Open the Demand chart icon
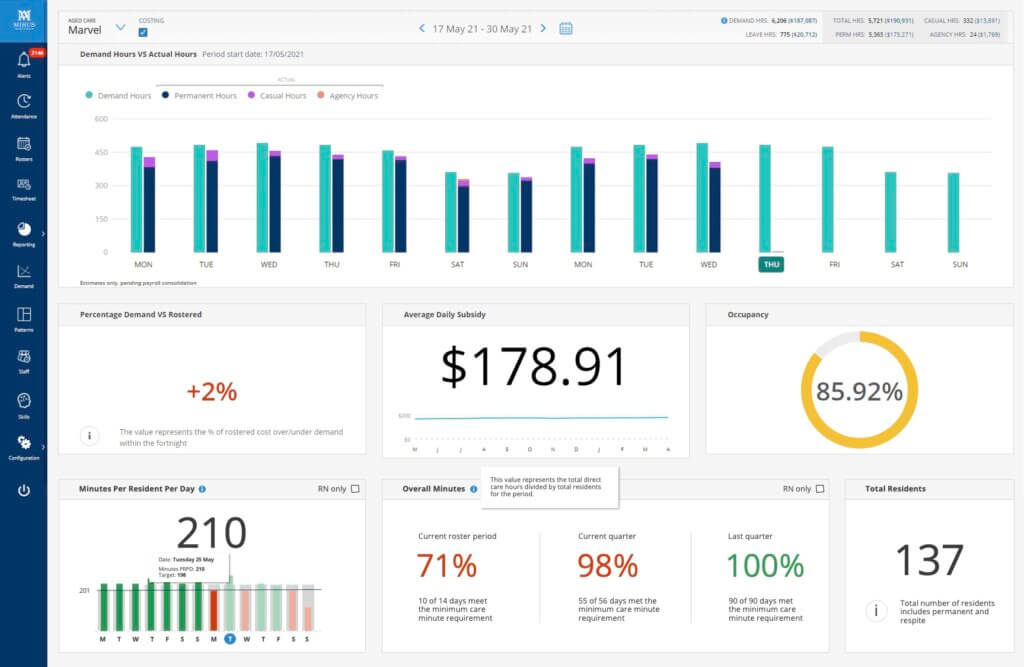The height and width of the screenshot is (667, 1024). click(x=24, y=272)
